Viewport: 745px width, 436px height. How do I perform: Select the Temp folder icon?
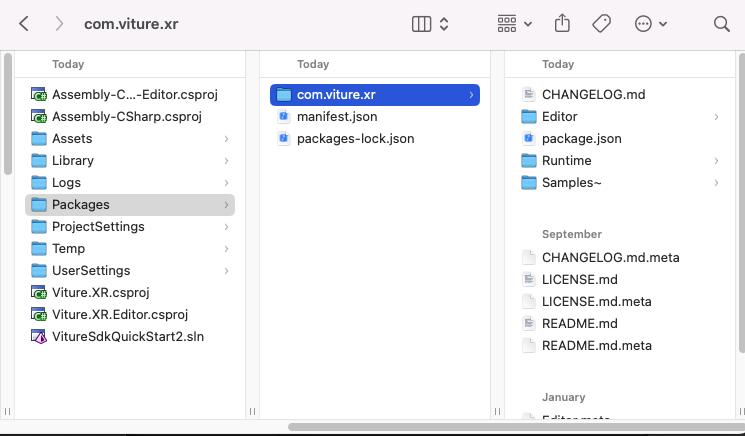pos(39,248)
